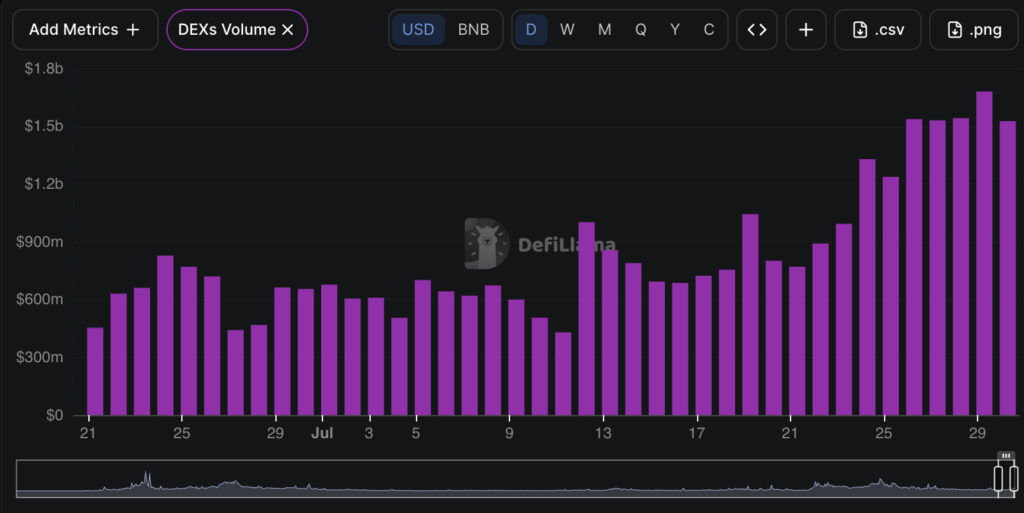Select monthly M interval
This screenshot has width=1024, height=513.
tap(605, 29)
